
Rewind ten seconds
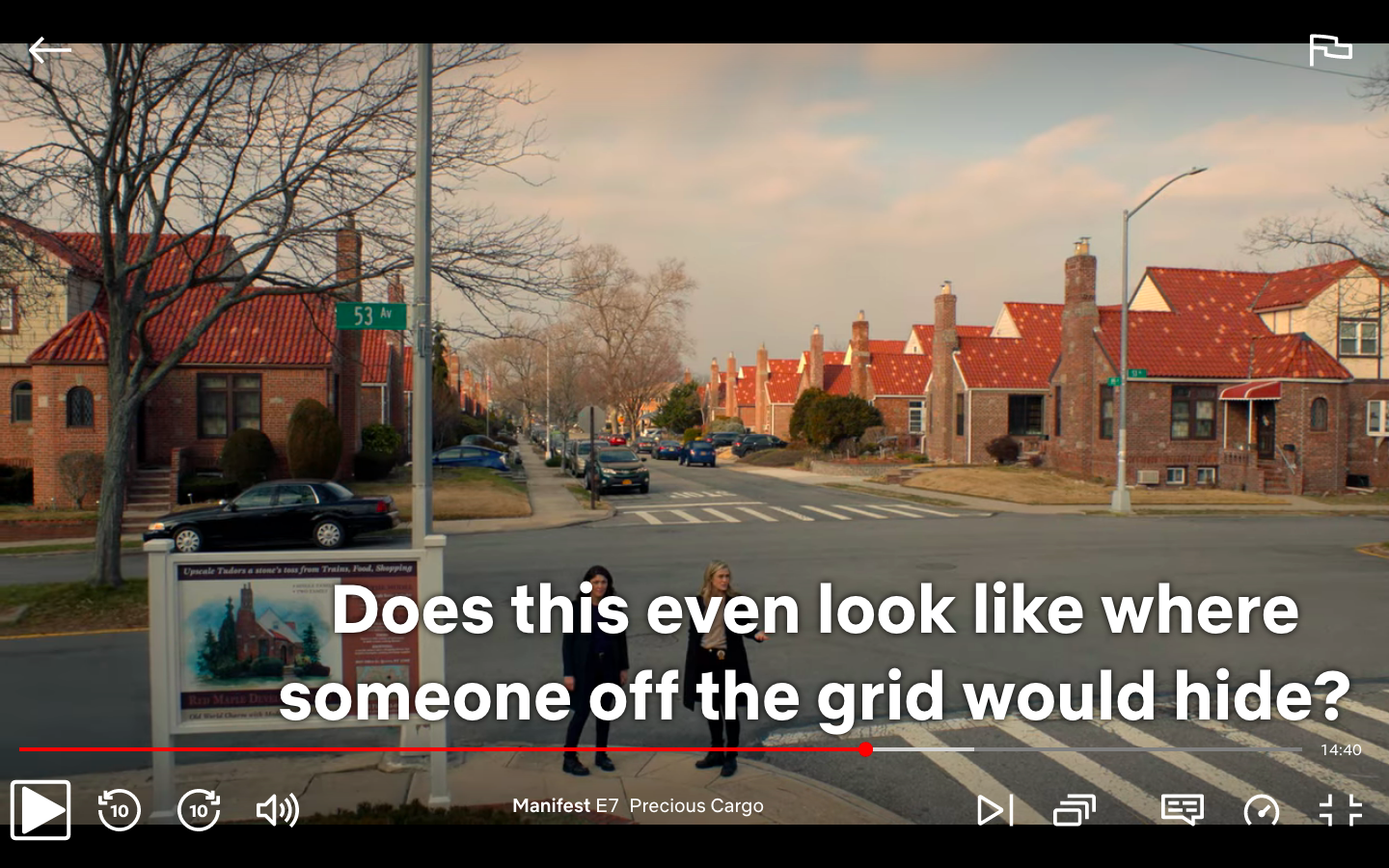point(120,809)
